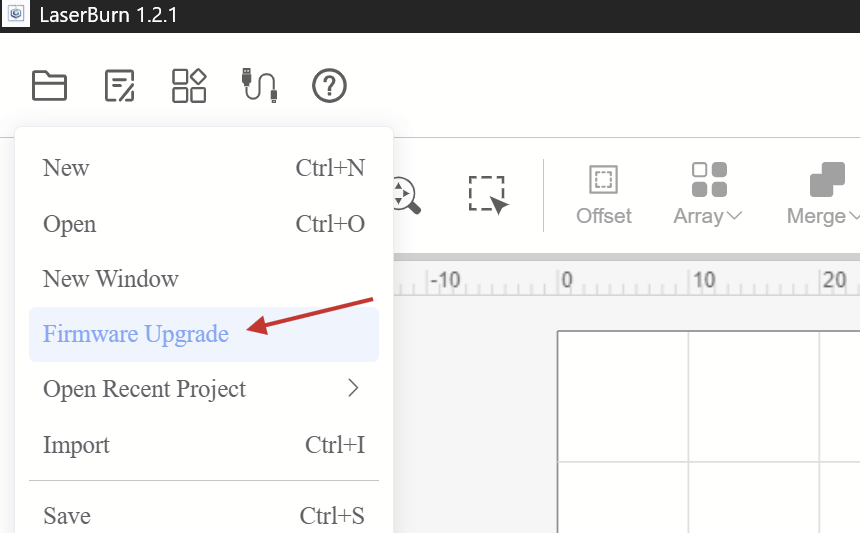Click the Offset tool icon
The width and height of the screenshot is (860, 533).
coord(604,181)
